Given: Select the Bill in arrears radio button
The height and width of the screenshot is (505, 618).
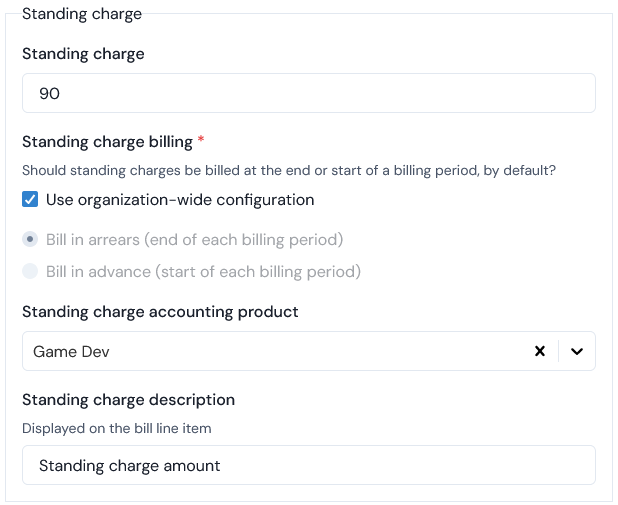Looking at the screenshot, I should [x=30, y=239].
